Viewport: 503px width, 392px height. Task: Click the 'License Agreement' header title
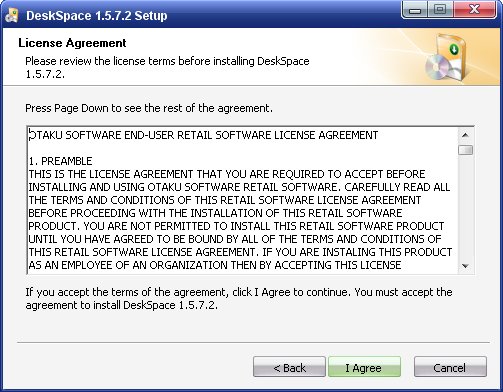(72, 43)
